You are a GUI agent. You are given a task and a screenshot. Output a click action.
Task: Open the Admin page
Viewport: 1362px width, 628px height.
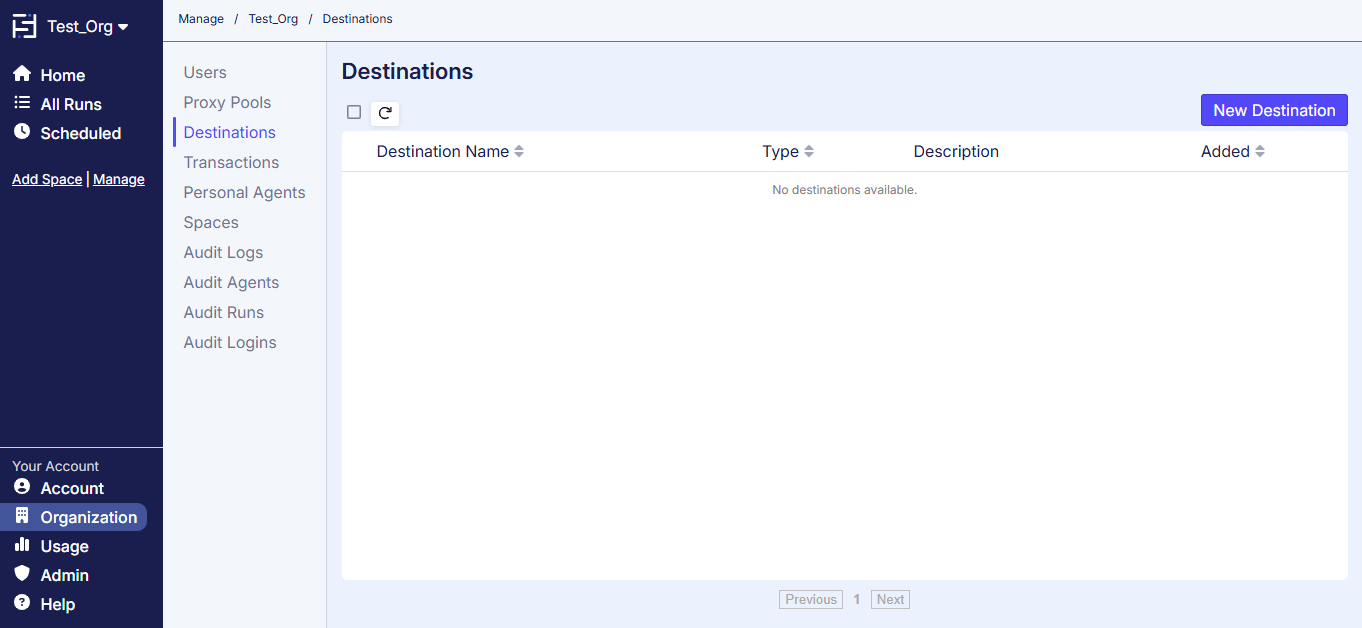point(65,575)
